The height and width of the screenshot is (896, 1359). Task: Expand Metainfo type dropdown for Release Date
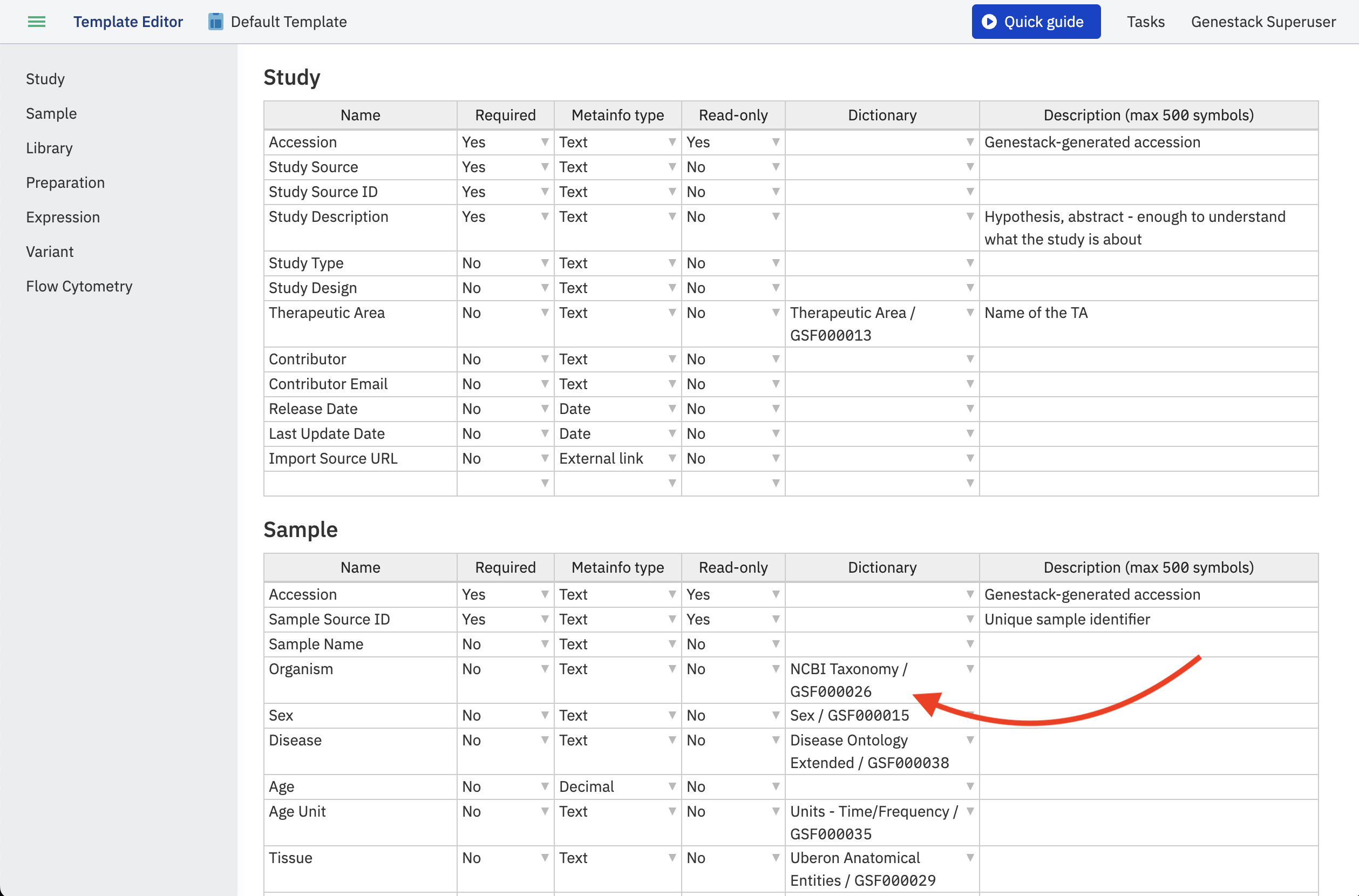672,409
